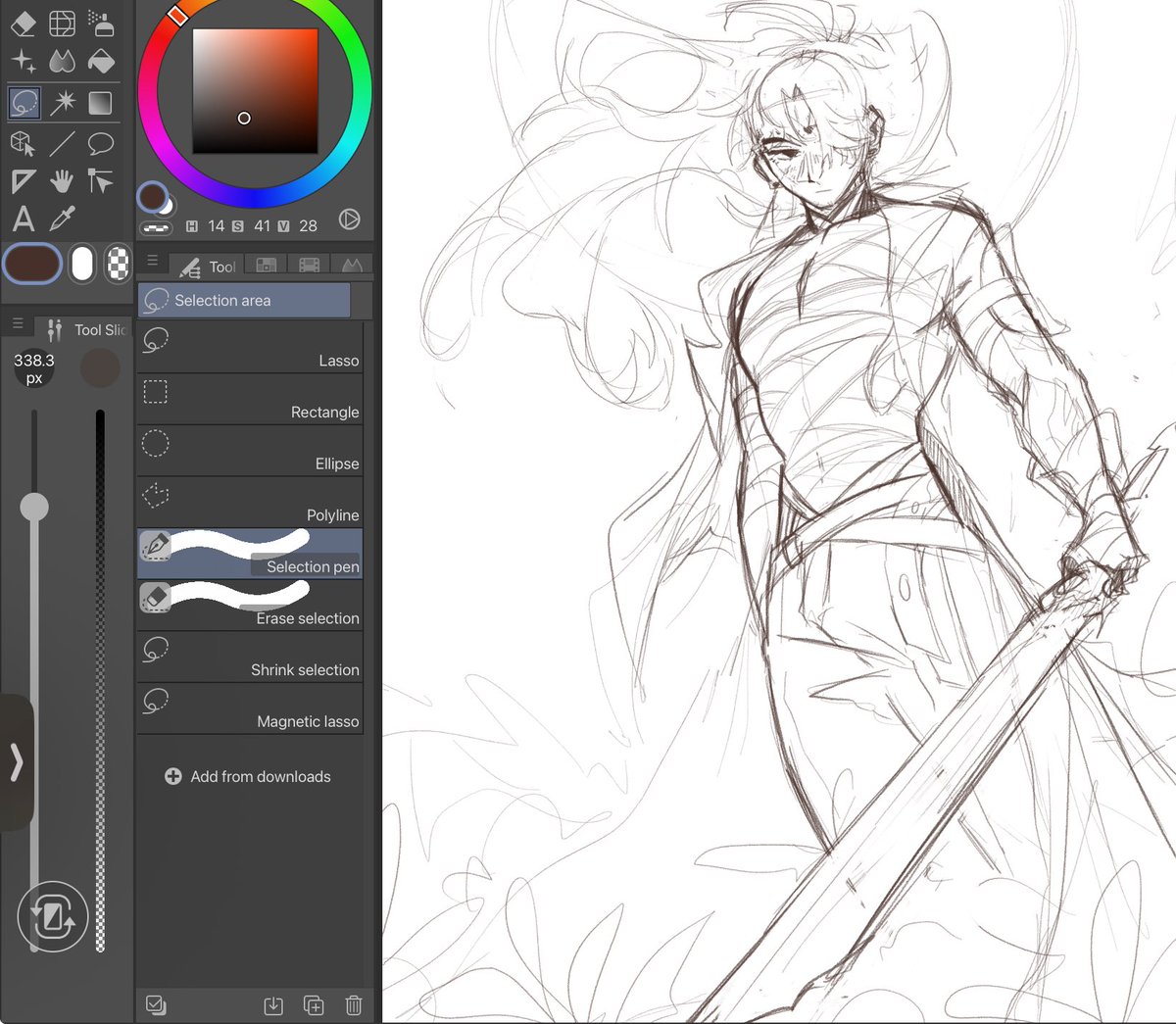Screen dimensions: 1176x1024
Task: Select the brown main color swatch
Action: point(32,264)
